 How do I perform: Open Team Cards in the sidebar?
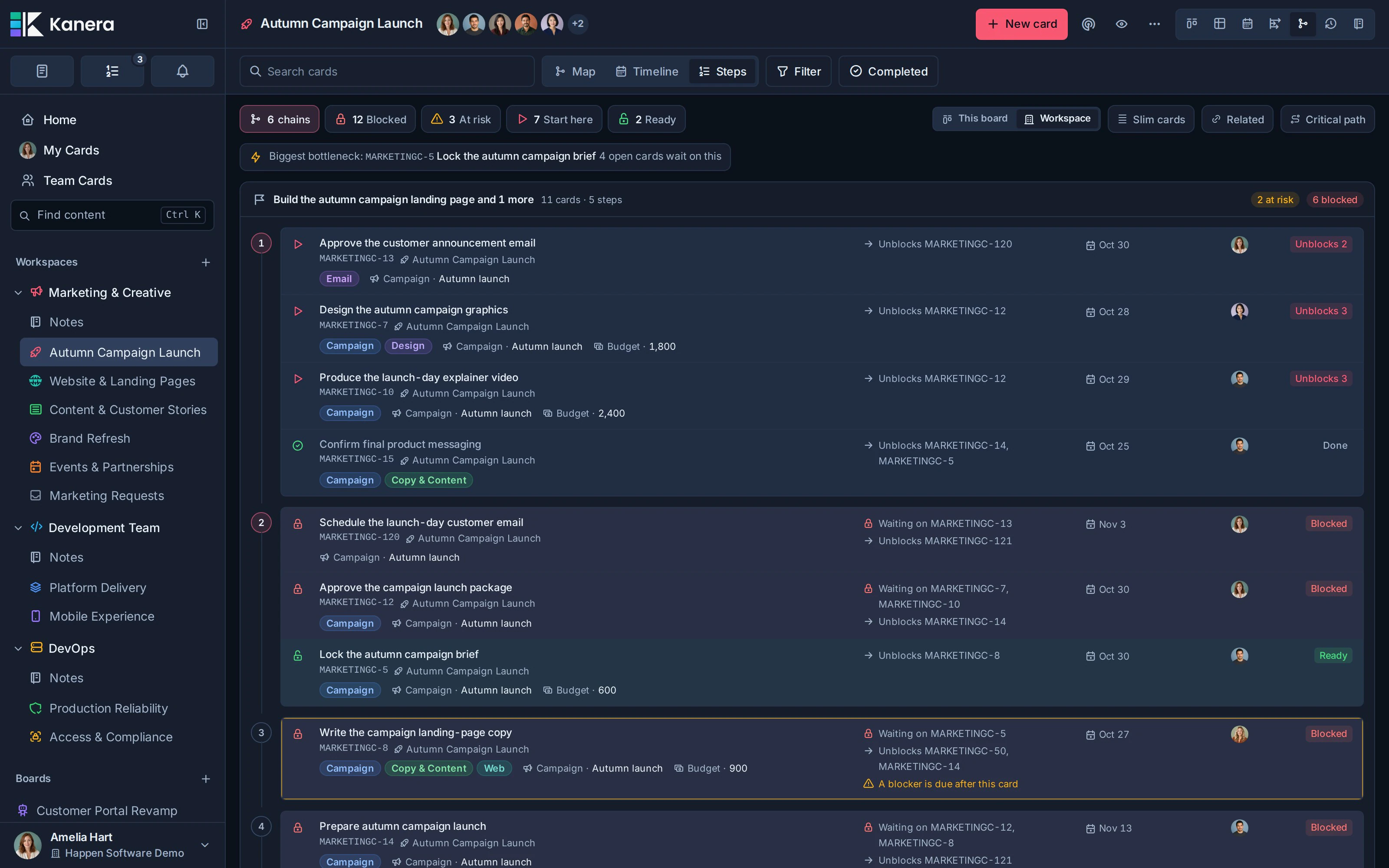[112, 181]
